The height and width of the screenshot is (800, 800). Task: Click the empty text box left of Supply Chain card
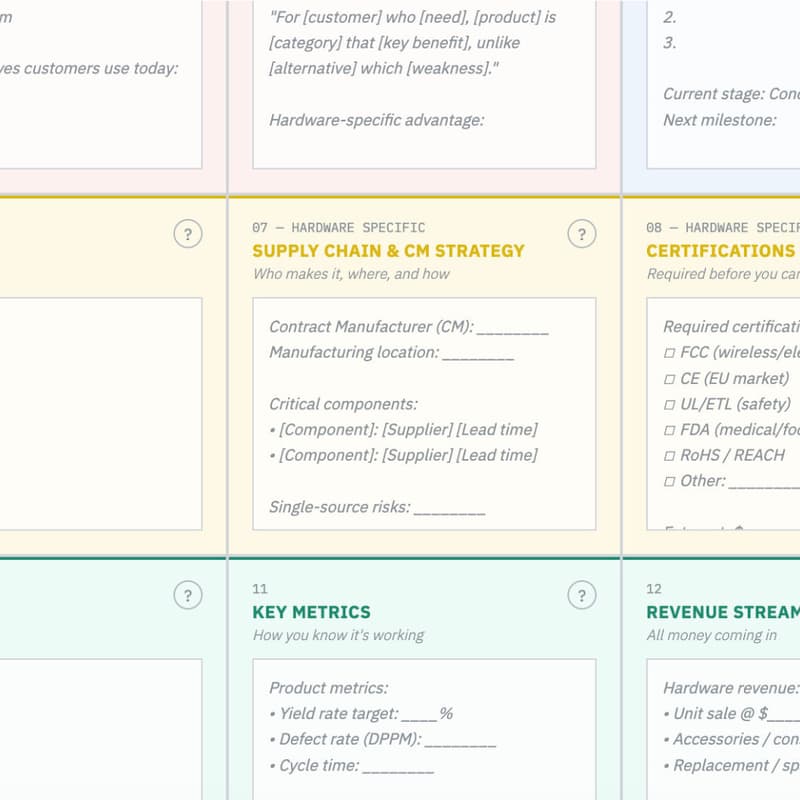click(101, 414)
